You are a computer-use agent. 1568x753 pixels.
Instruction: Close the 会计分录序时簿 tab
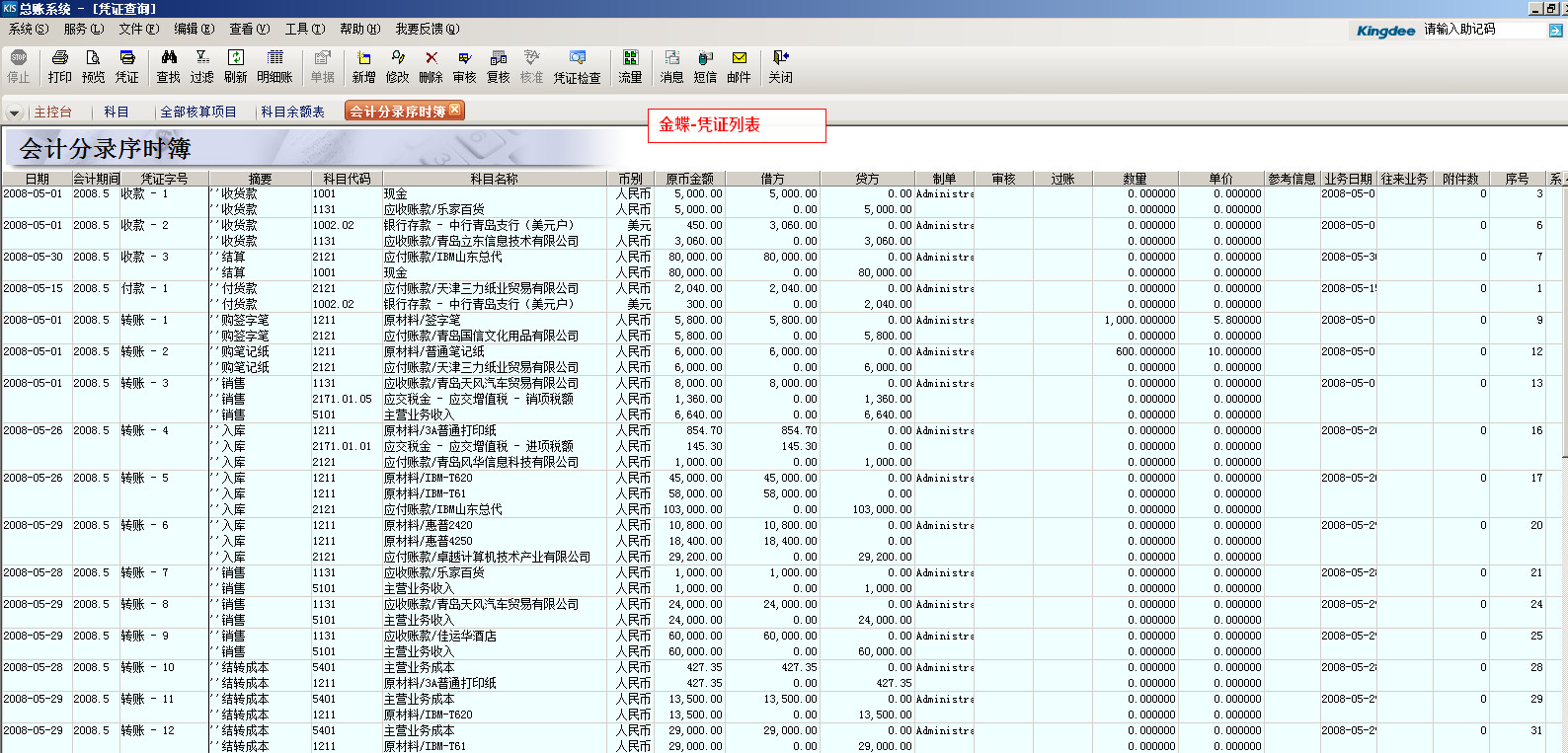[x=455, y=110]
